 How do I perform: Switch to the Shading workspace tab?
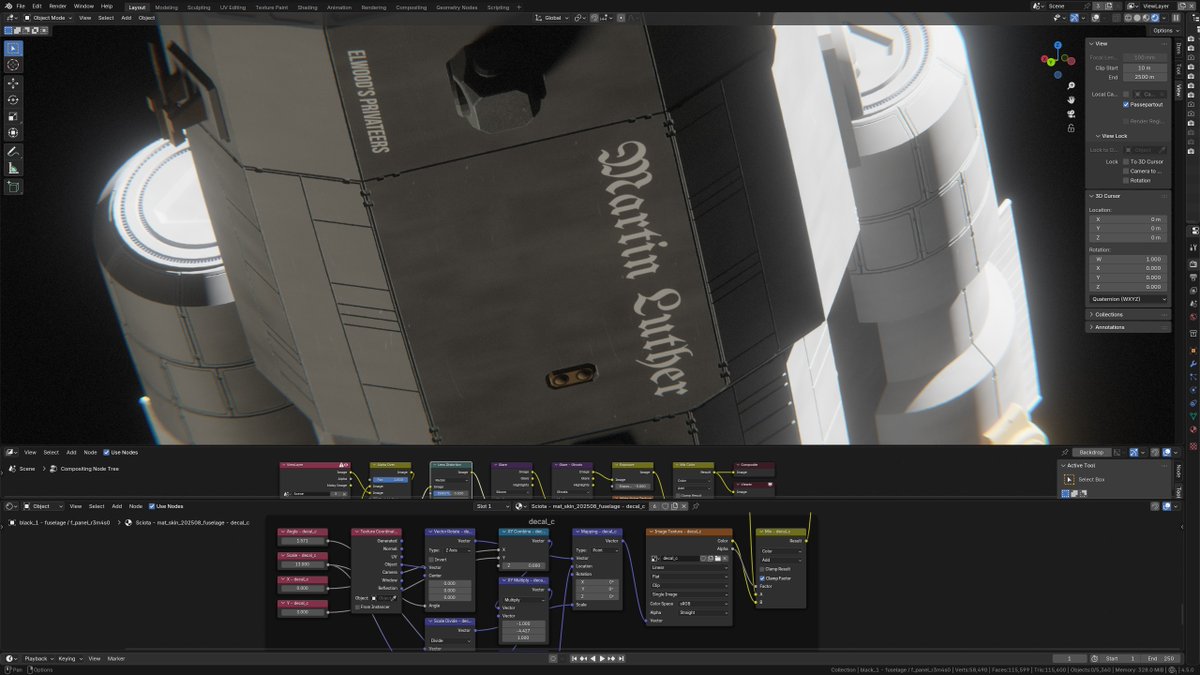[307, 6]
